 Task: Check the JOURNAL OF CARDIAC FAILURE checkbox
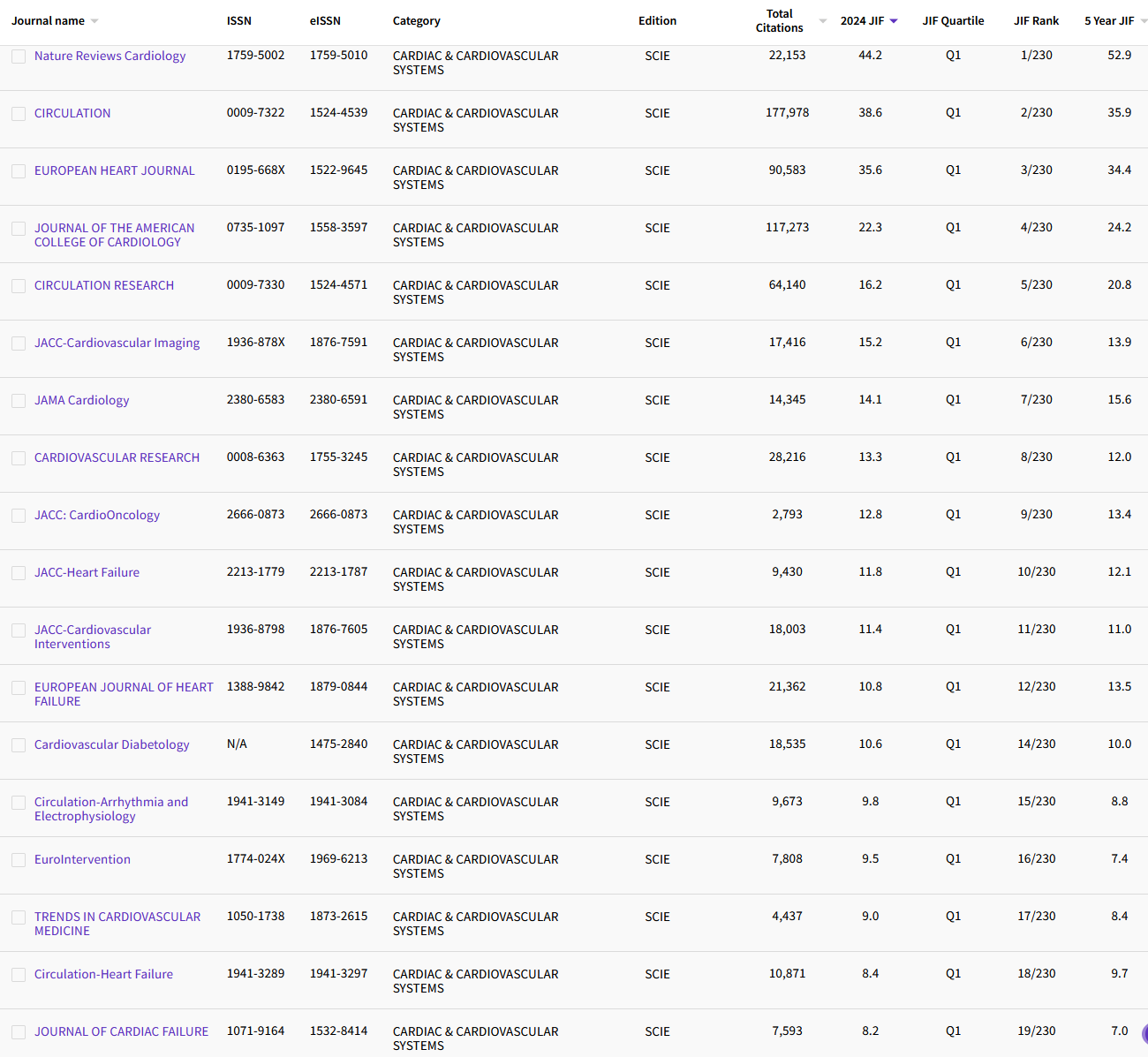click(19, 1031)
